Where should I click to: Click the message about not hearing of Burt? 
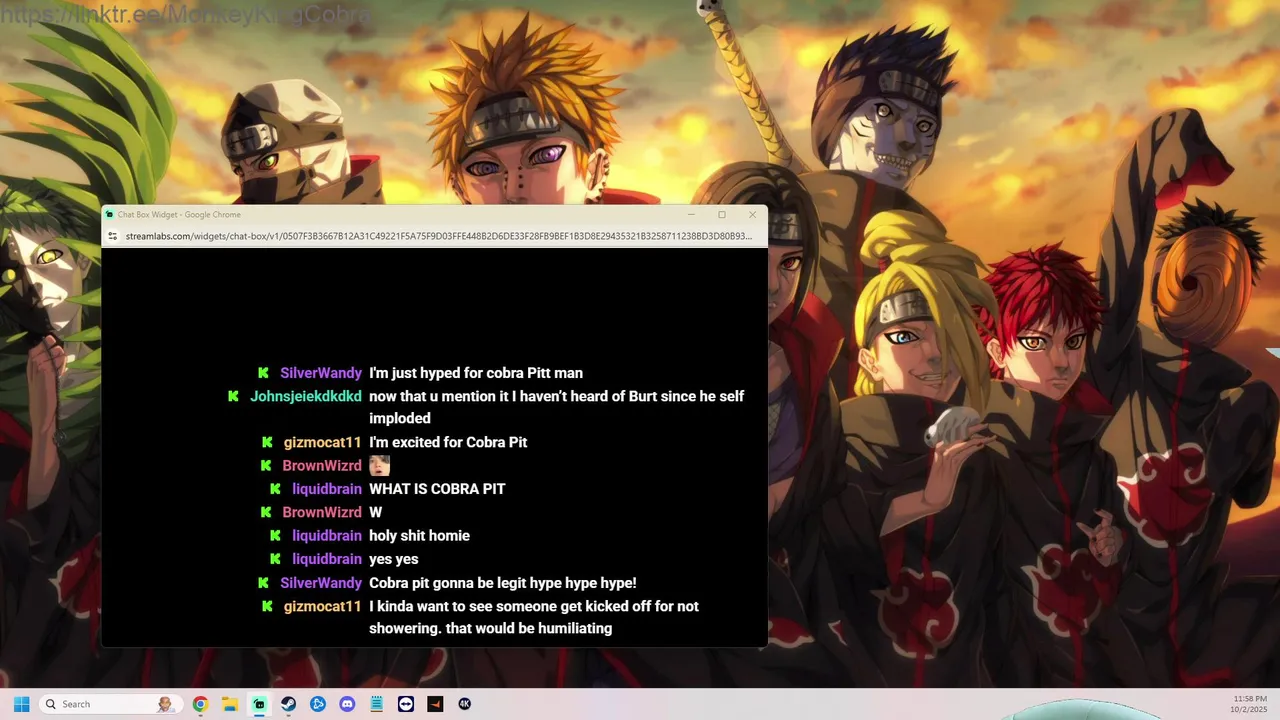pyautogui.click(x=557, y=407)
